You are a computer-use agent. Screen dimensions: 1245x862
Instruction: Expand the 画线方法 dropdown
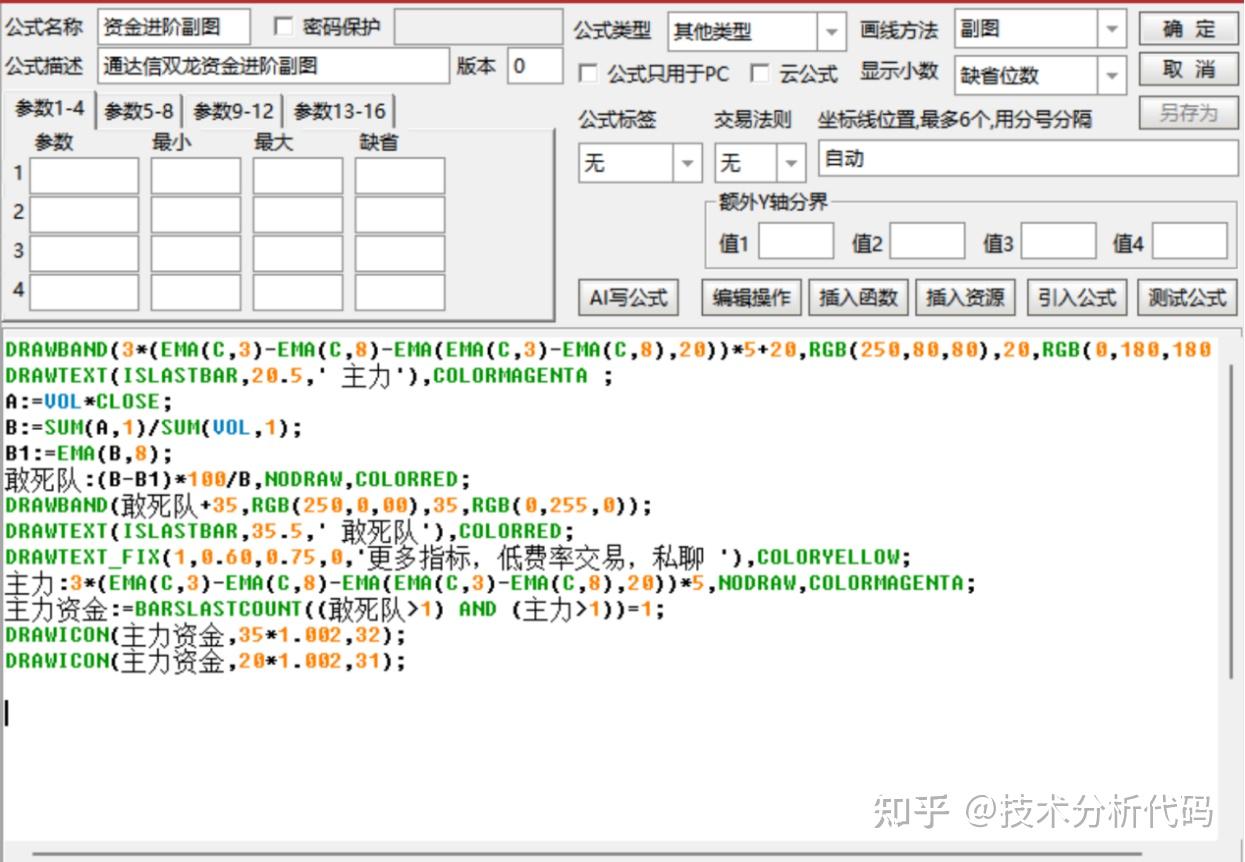click(1112, 30)
